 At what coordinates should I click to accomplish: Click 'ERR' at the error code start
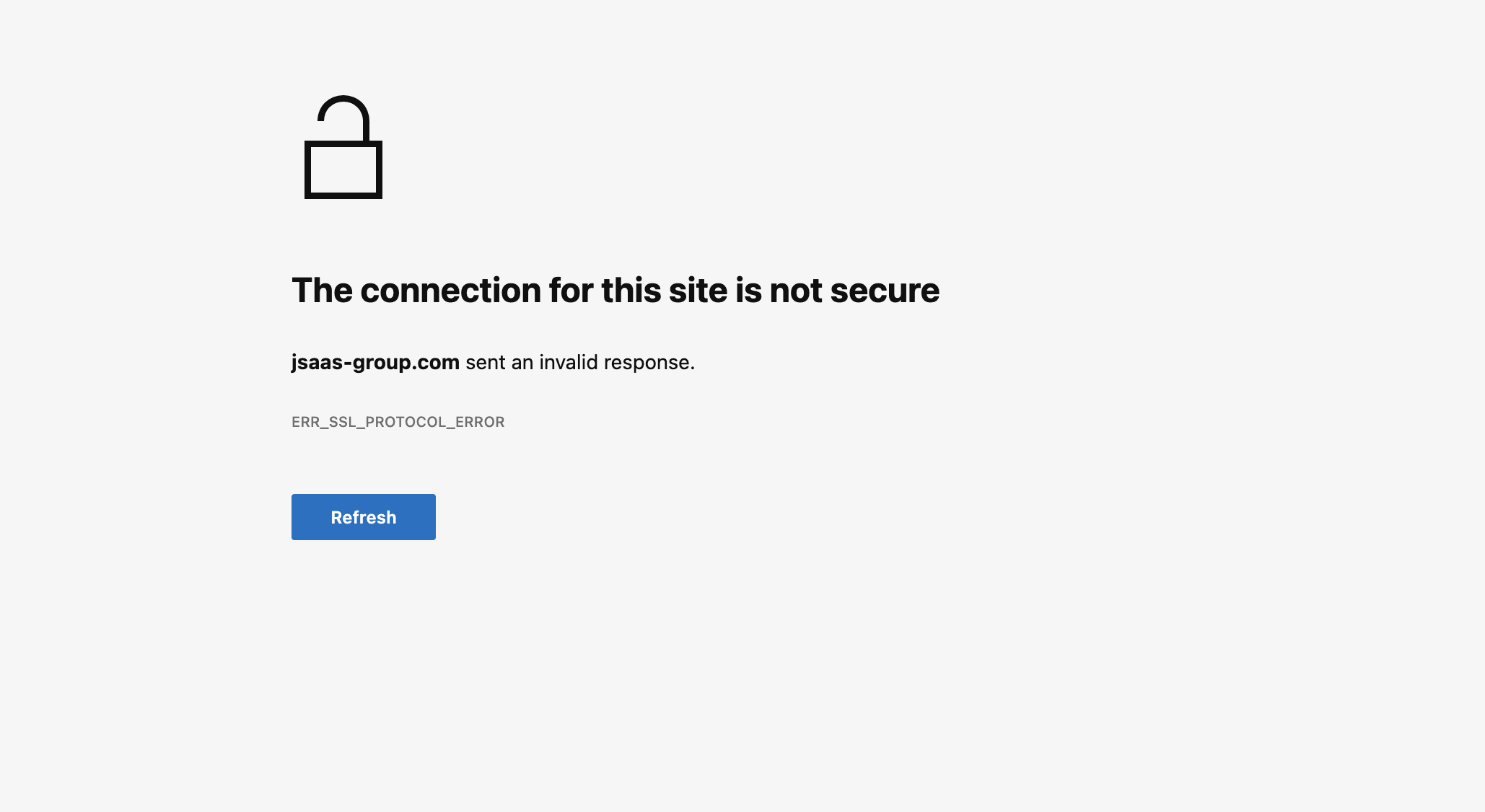click(x=305, y=422)
